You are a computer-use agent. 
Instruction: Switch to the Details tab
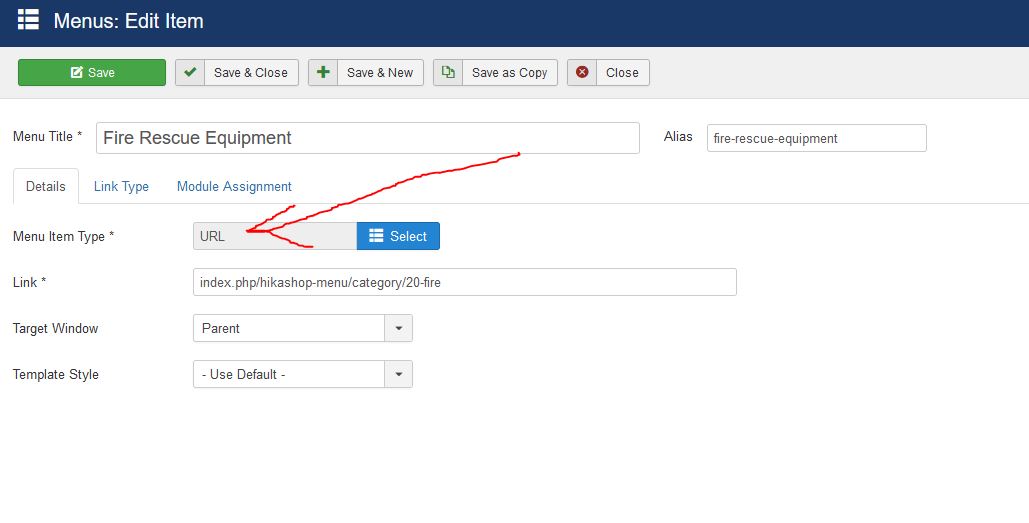(46, 186)
